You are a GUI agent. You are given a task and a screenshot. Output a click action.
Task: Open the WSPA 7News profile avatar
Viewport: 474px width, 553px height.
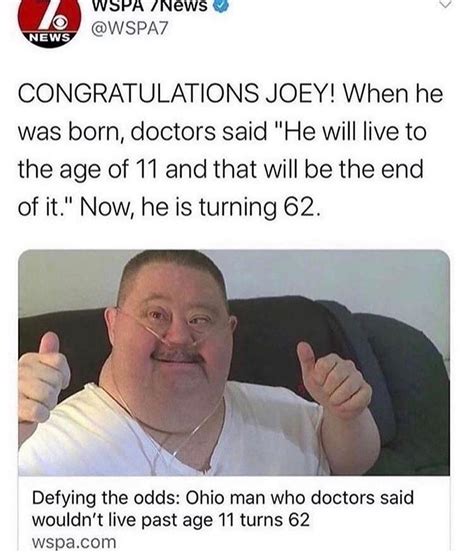(49, 22)
